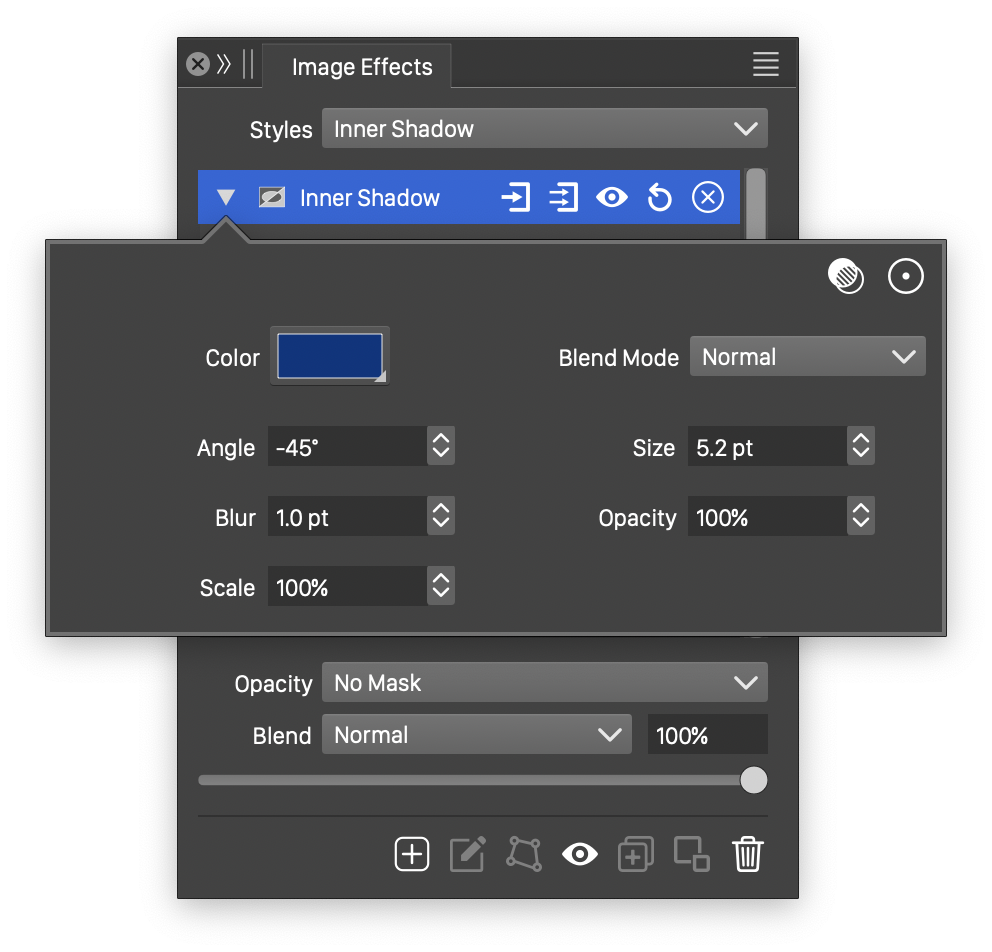
Task: Open the panel hamburger menu
Action: [x=766, y=65]
